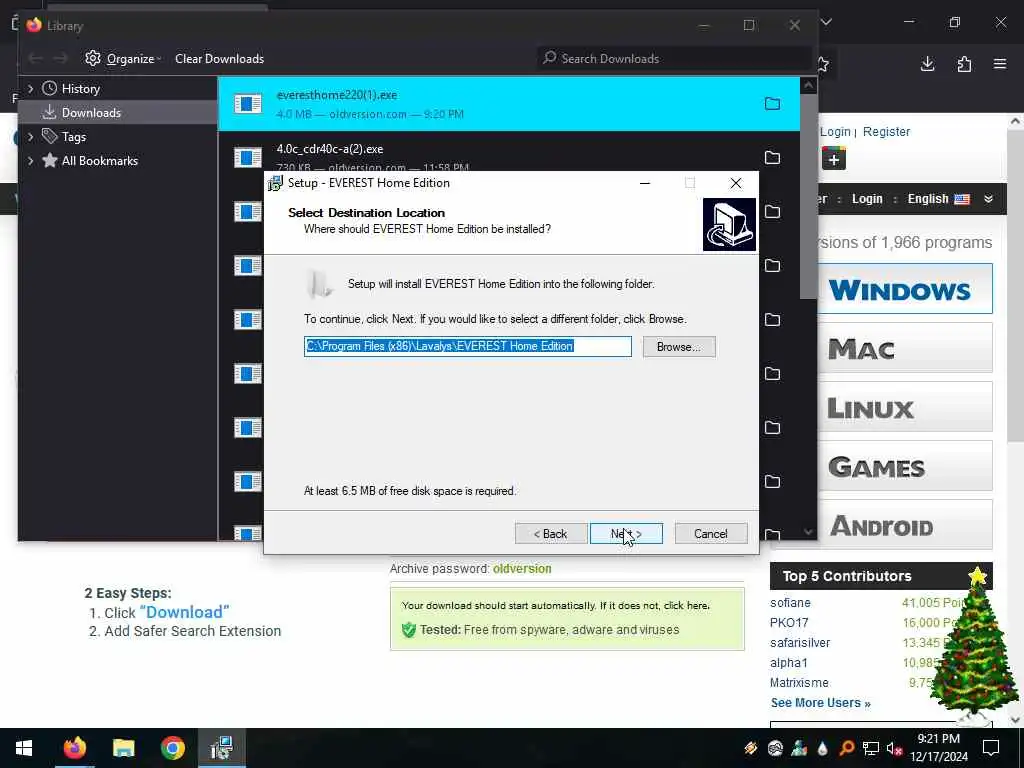Click the 4.0c_cdr40c-a(2).exe file type icon
This screenshot has height=768, width=1024.
248,157
